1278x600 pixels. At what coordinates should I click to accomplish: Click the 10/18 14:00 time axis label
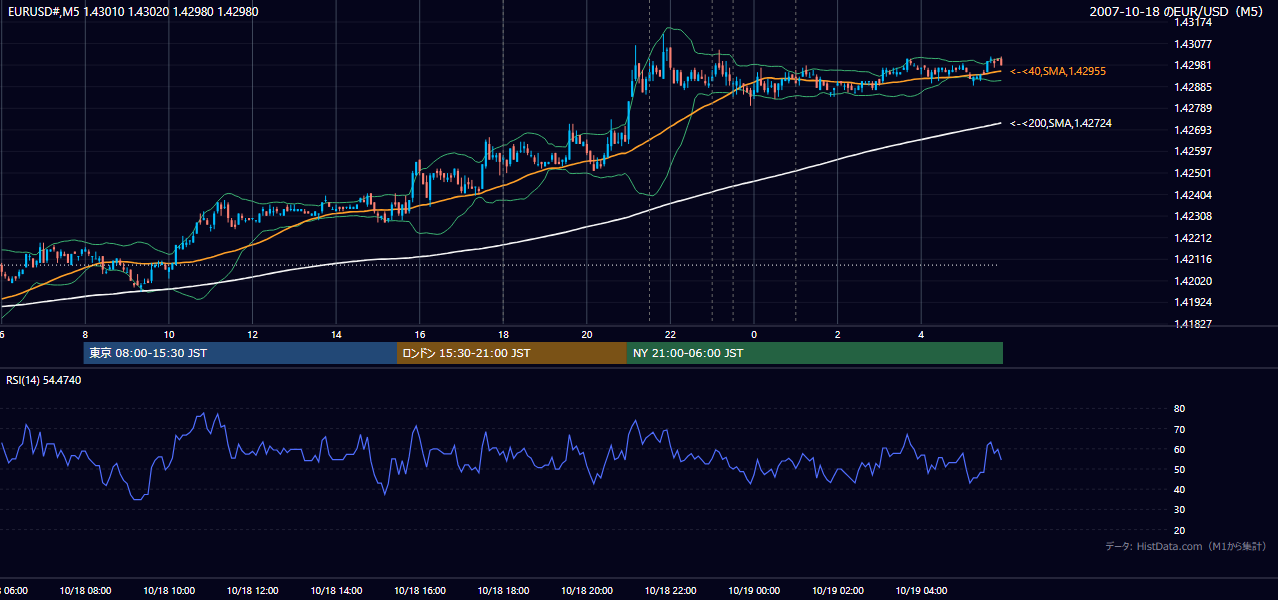coord(336,591)
